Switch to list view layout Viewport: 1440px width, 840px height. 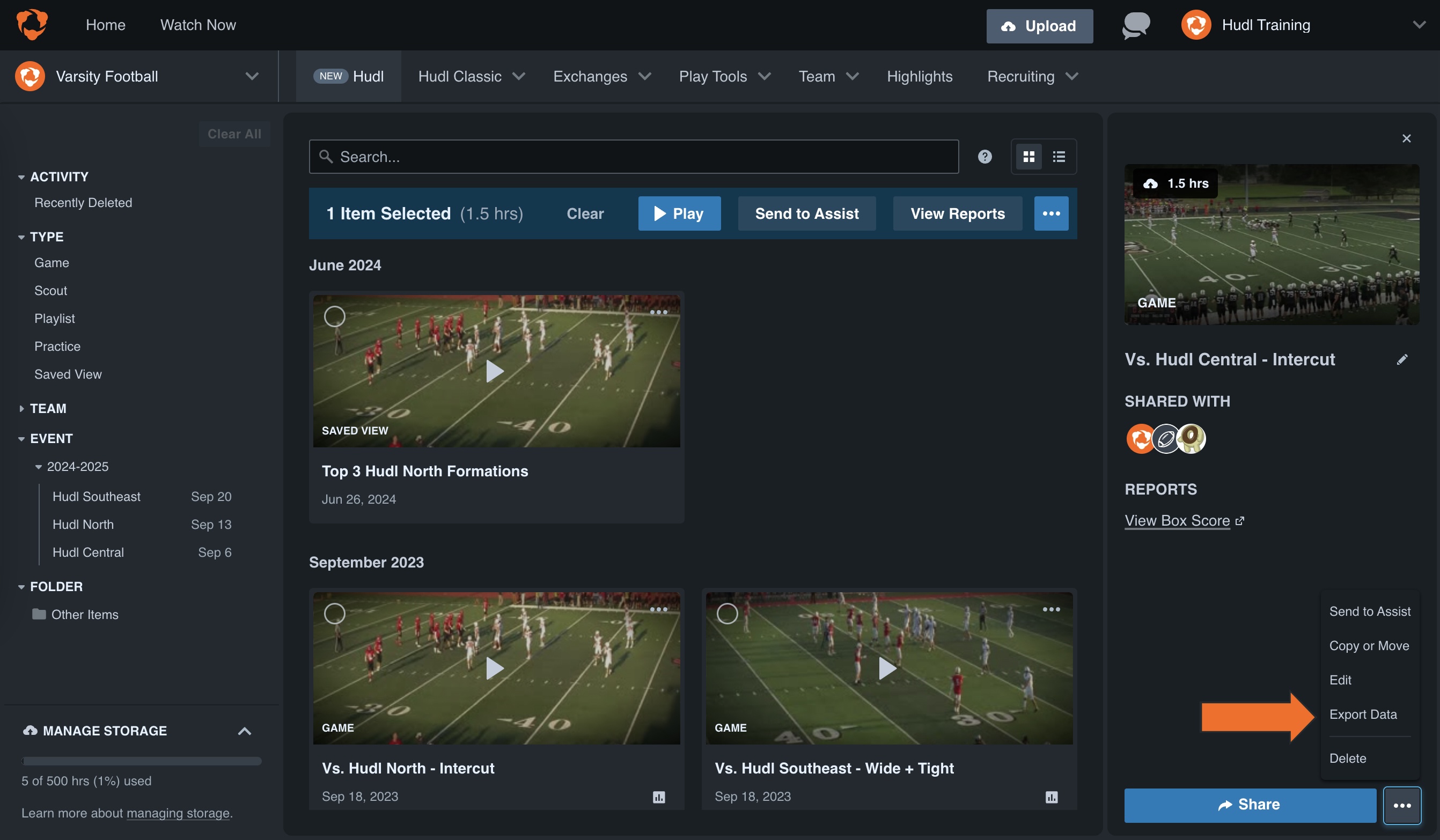[1059, 157]
